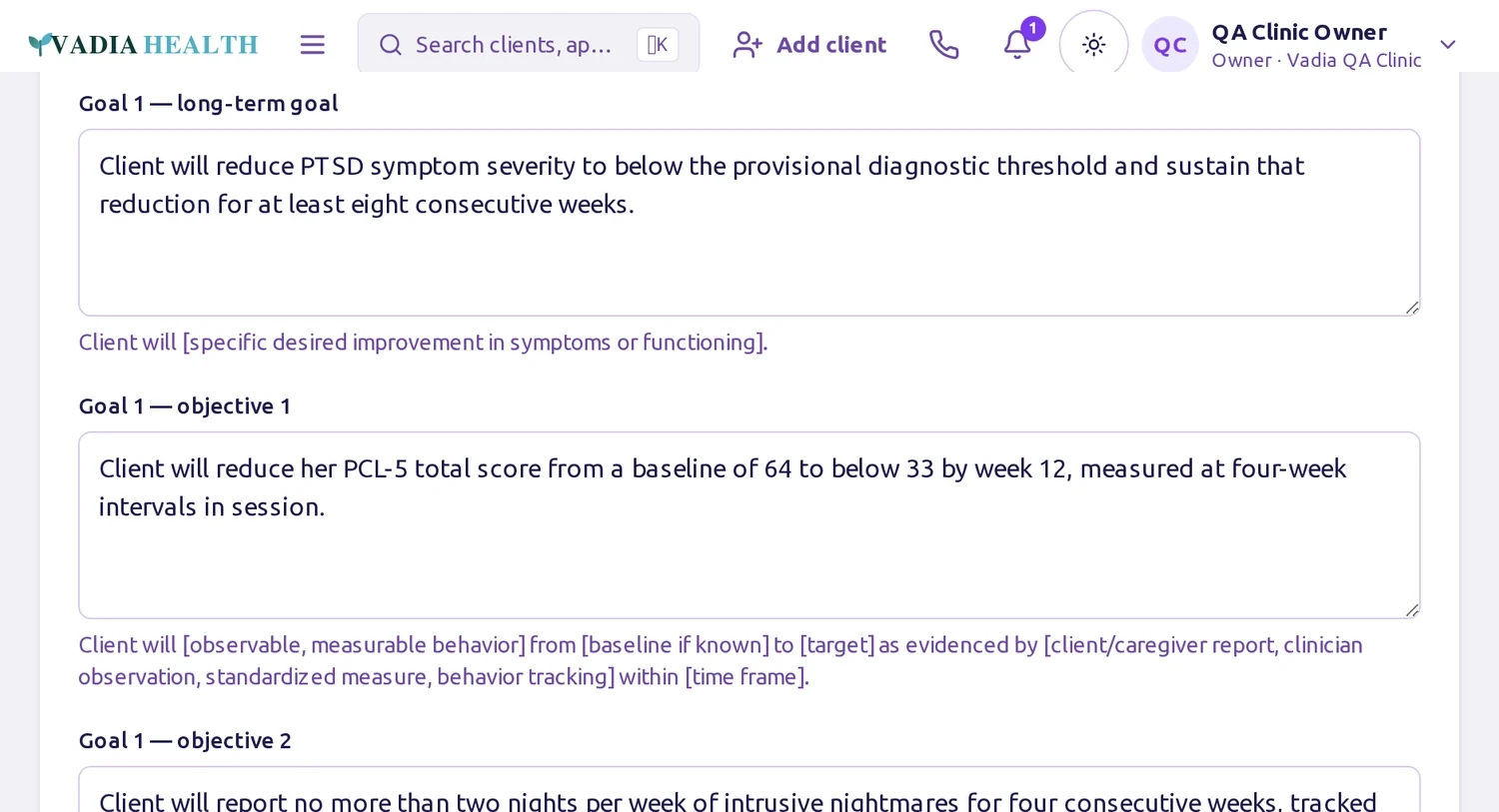1499x812 pixels.
Task: Click the phone call icon
Action: tap(943, 45)
